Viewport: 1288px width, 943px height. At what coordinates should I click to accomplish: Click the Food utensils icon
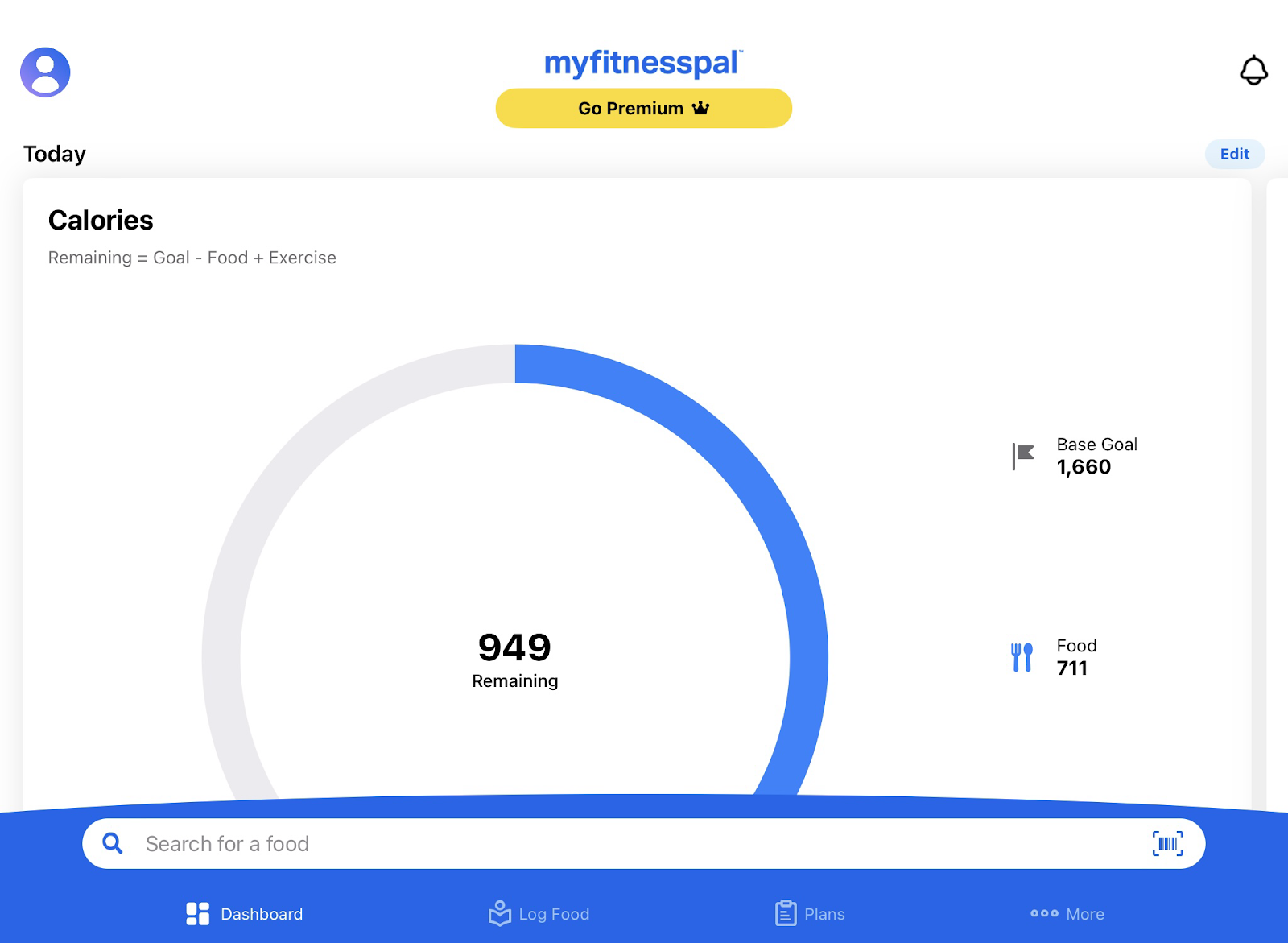click(x=1022, y=656)
